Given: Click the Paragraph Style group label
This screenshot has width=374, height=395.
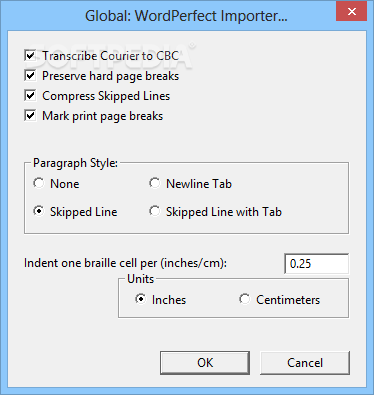Looking at the screenshot, I should coord(75,163).
